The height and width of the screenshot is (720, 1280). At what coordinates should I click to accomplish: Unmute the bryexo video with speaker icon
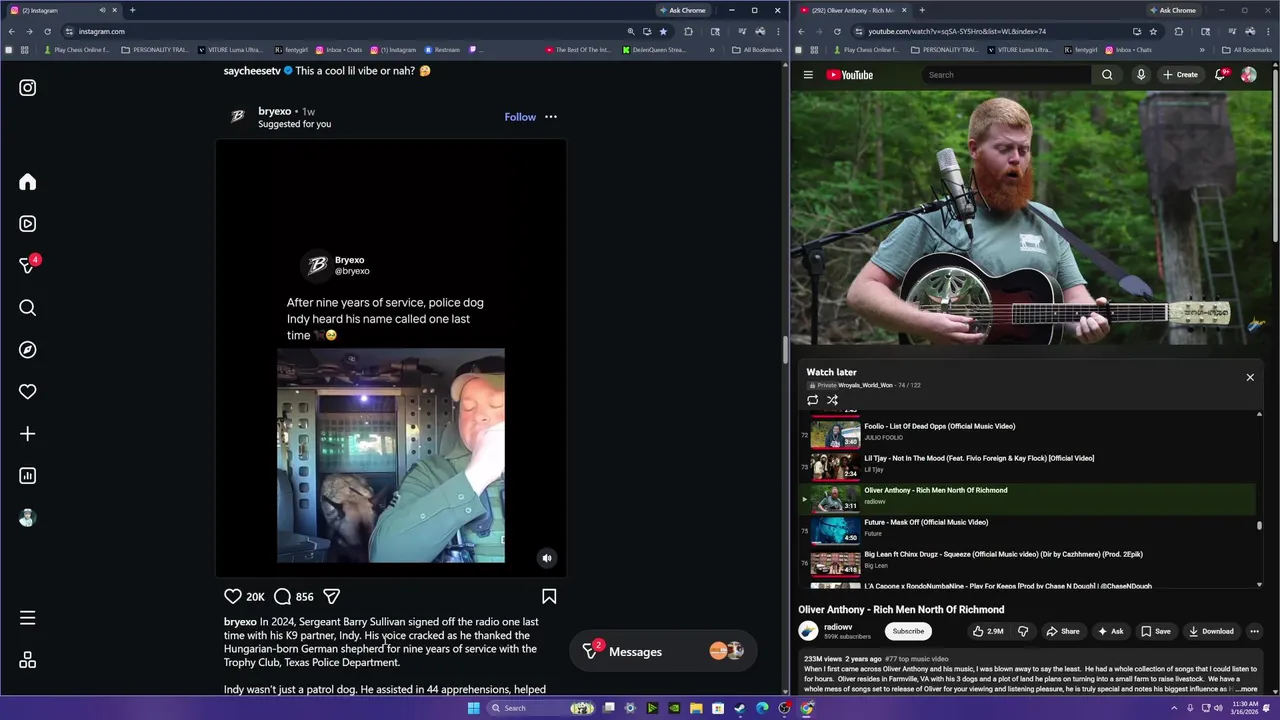tap(546, 558)
